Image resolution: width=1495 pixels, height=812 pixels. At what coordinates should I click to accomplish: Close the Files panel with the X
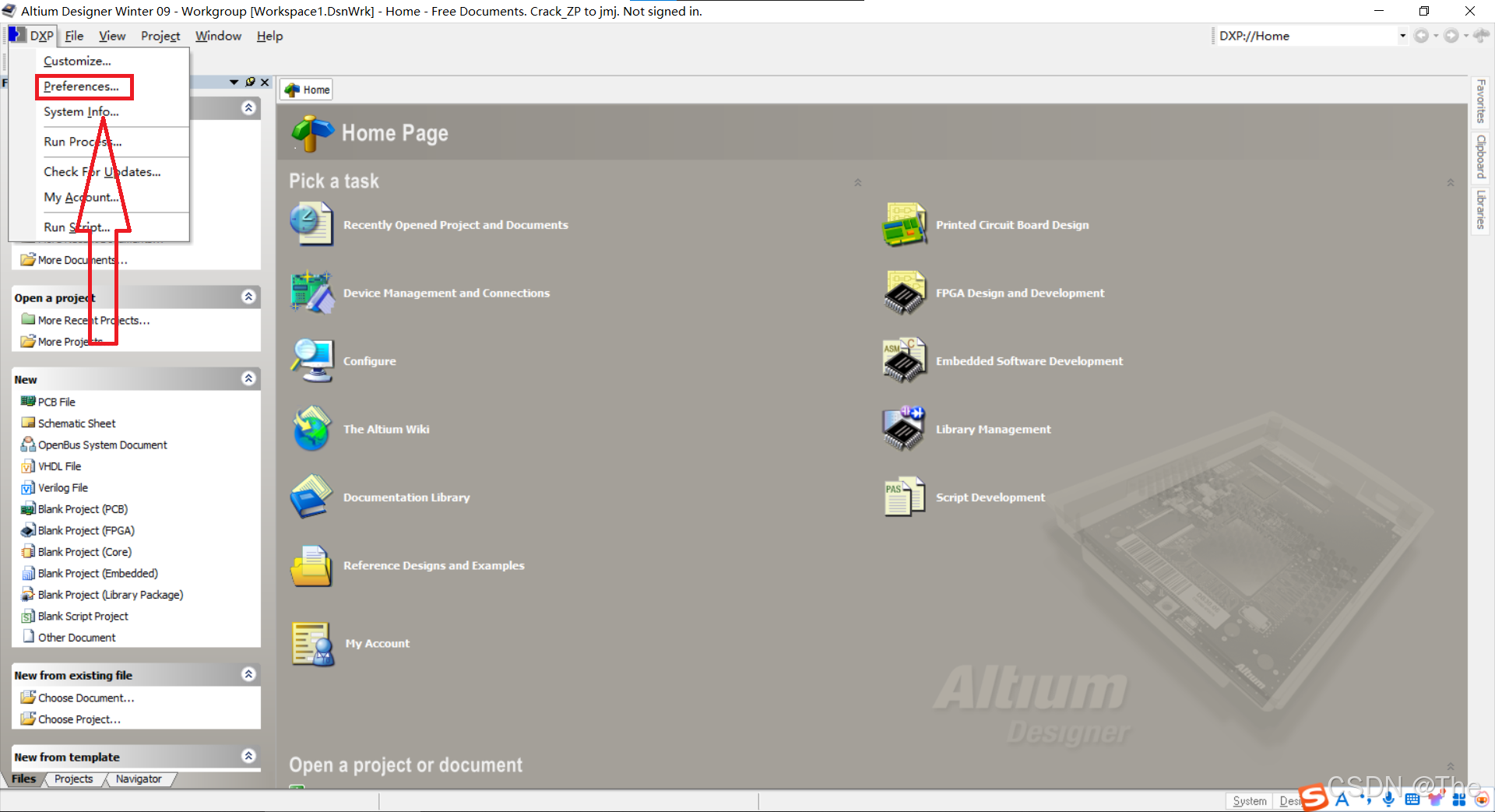265,82
